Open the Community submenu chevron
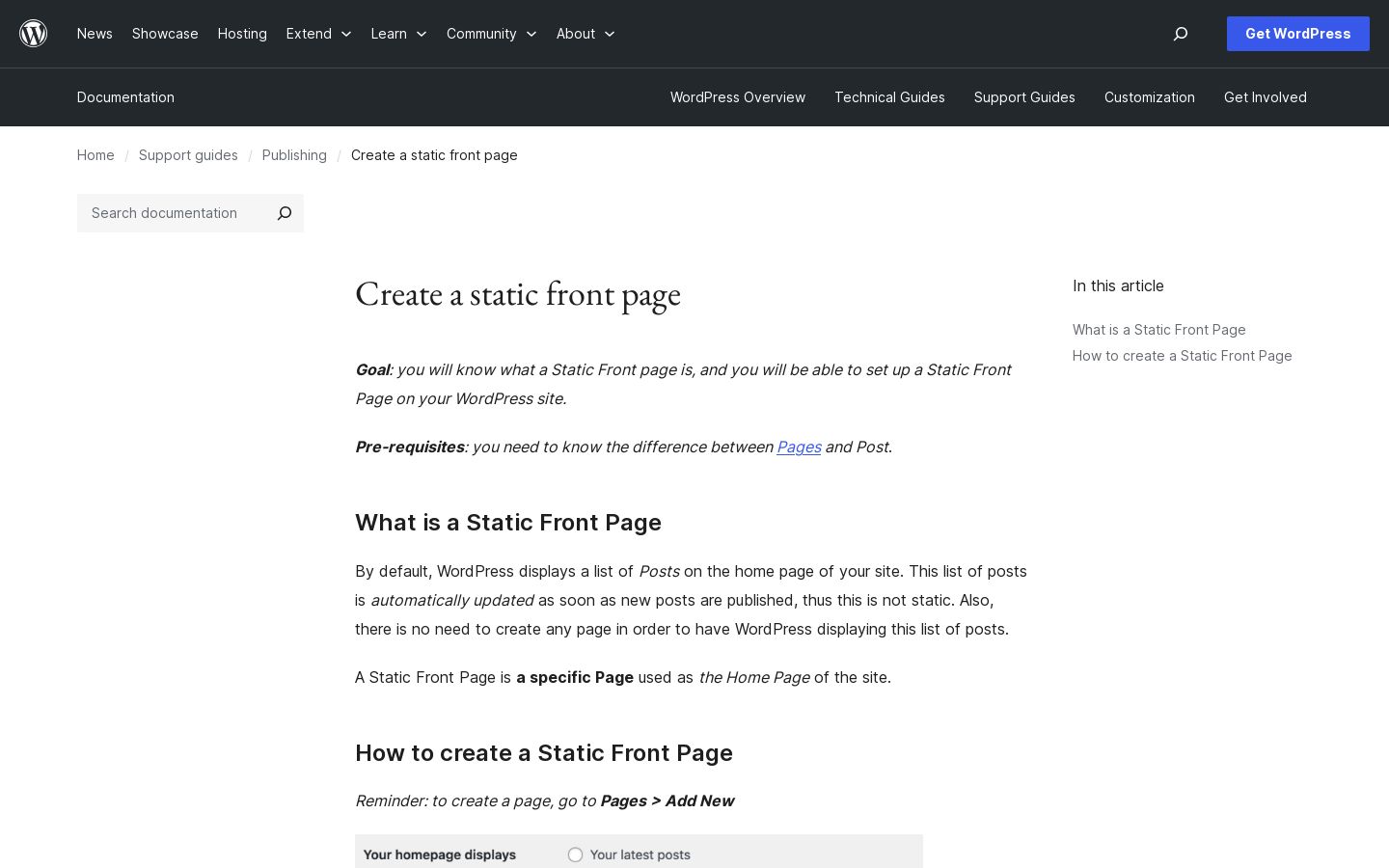This screenshot has width=1389, height=868. tap(531, 34)
